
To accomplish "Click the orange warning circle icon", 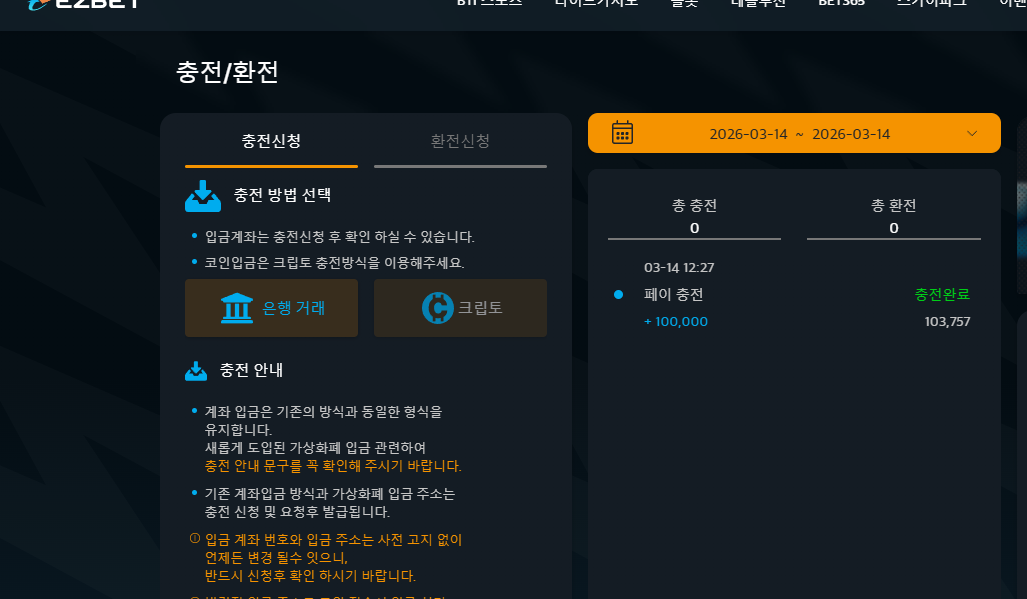I will (x=195, y=538).
